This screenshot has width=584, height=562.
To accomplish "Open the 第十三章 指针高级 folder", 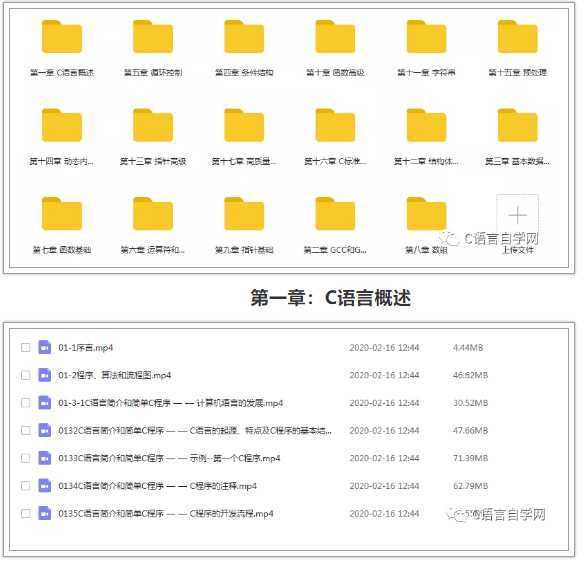I will click(x=153, y=126).
